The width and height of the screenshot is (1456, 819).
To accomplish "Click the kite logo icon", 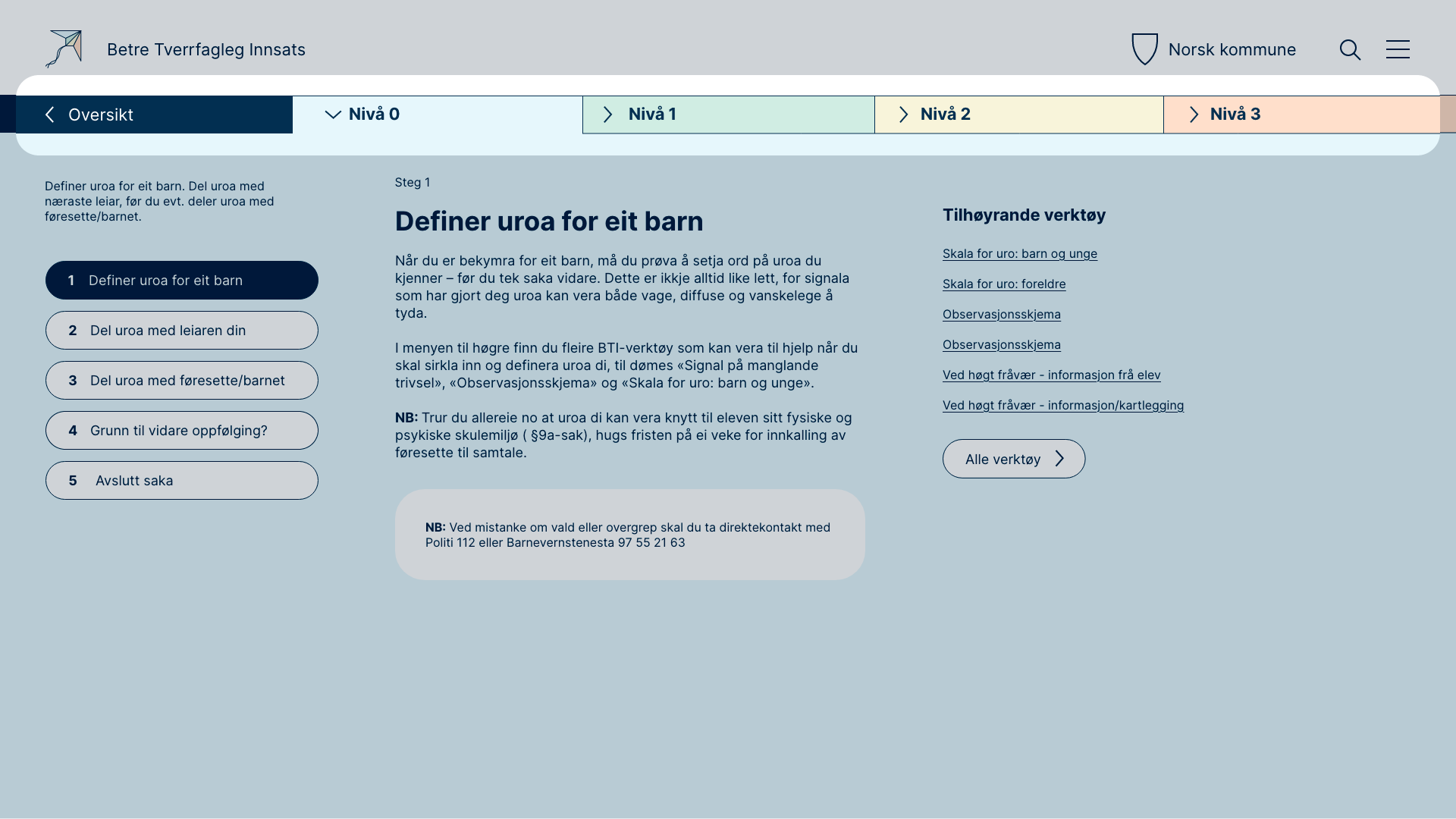I will coord(64,49).
